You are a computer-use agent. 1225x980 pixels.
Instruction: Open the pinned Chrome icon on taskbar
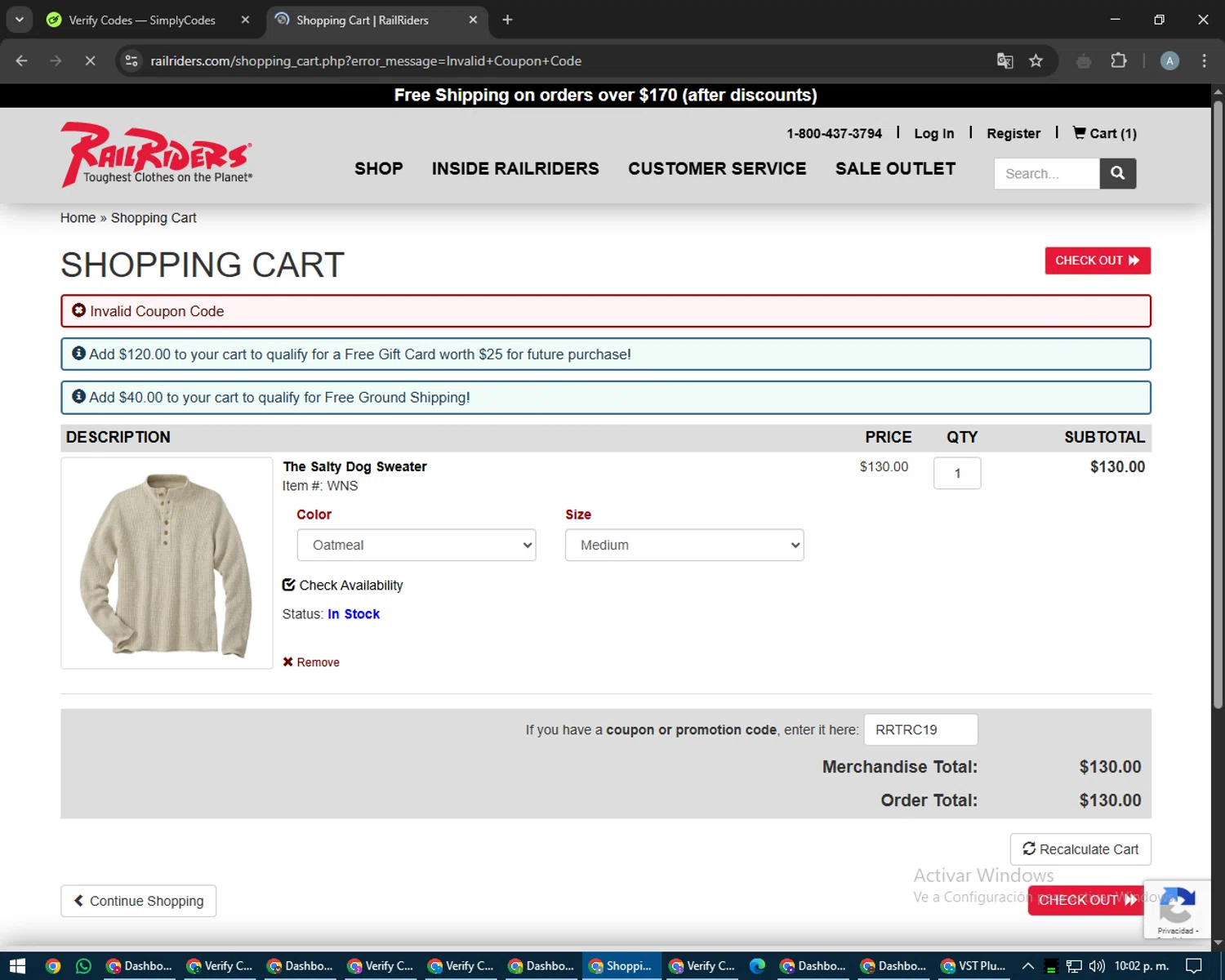click(53, 966)
